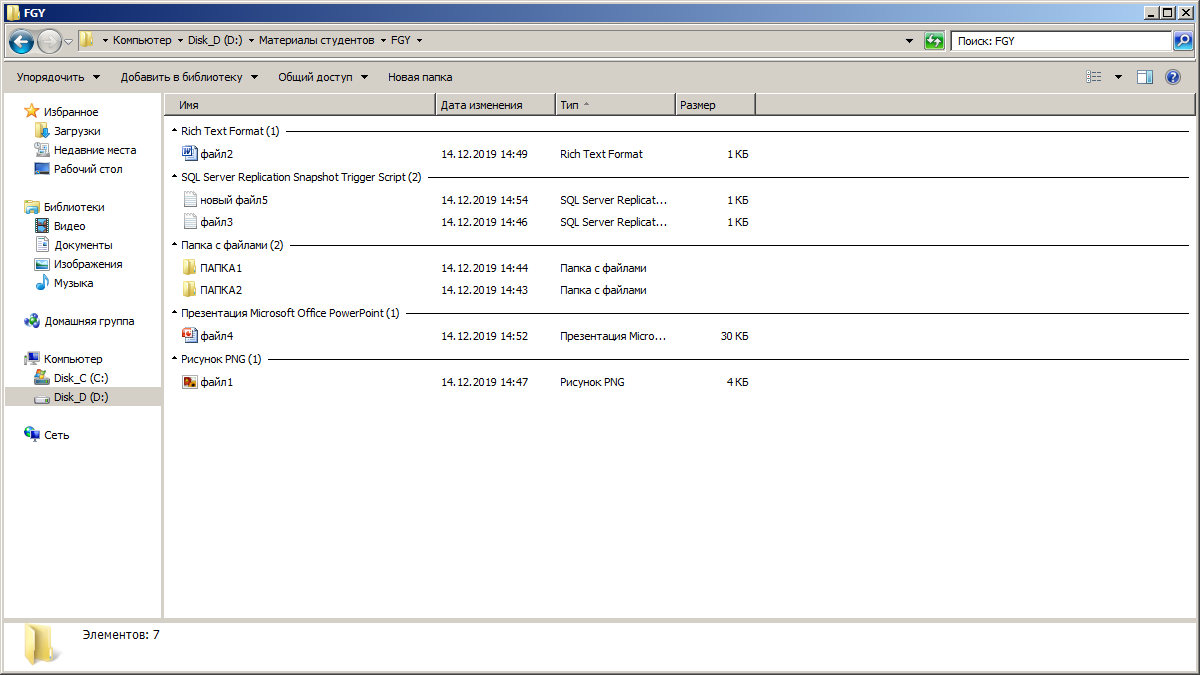The height and width of the screenshot is (675, 1200).
Task: Open Загрузки in the sidebar
Action: 77,131
